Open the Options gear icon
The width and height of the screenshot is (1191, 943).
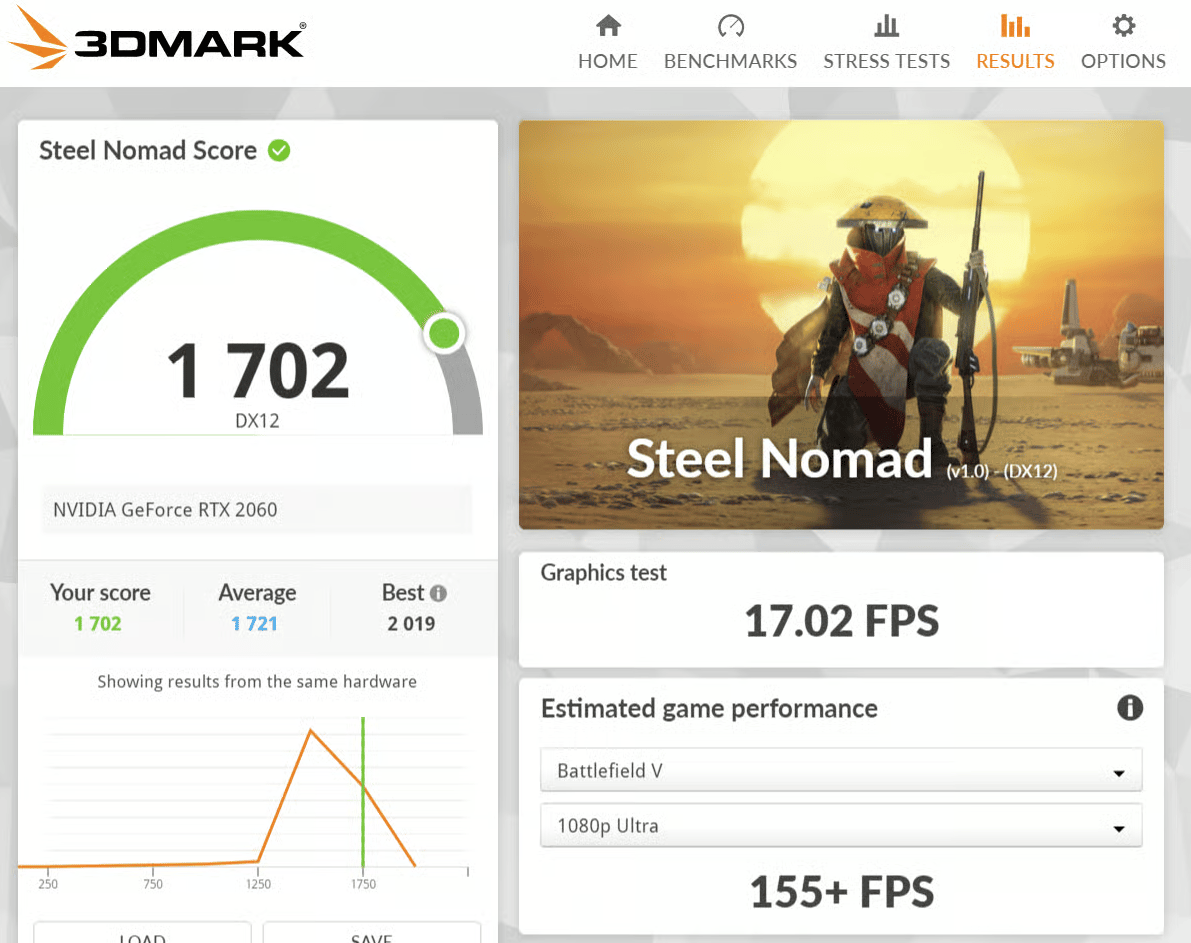[1123, 26]
